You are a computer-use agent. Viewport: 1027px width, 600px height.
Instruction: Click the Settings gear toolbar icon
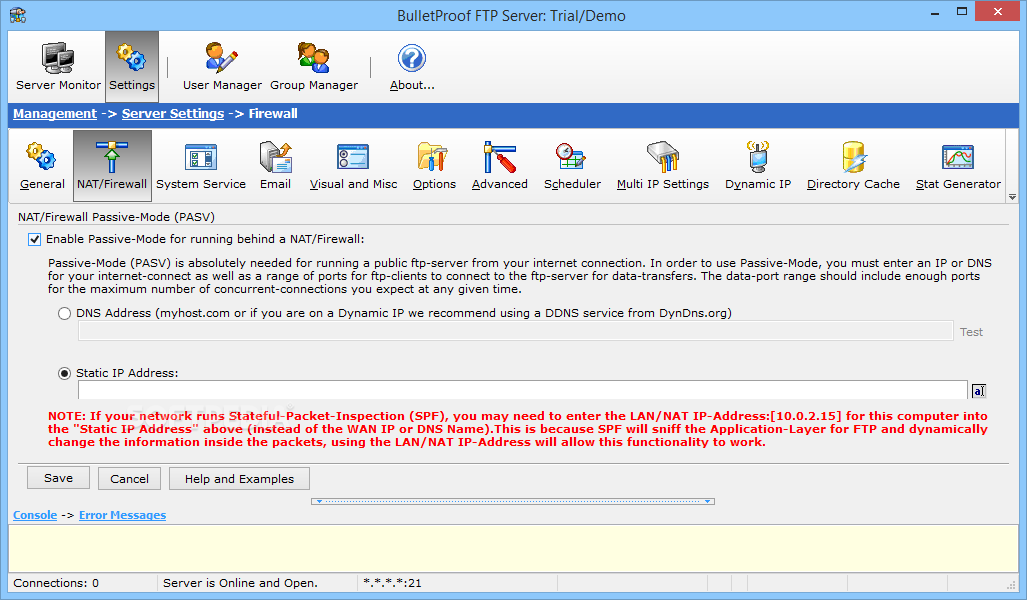132,66
